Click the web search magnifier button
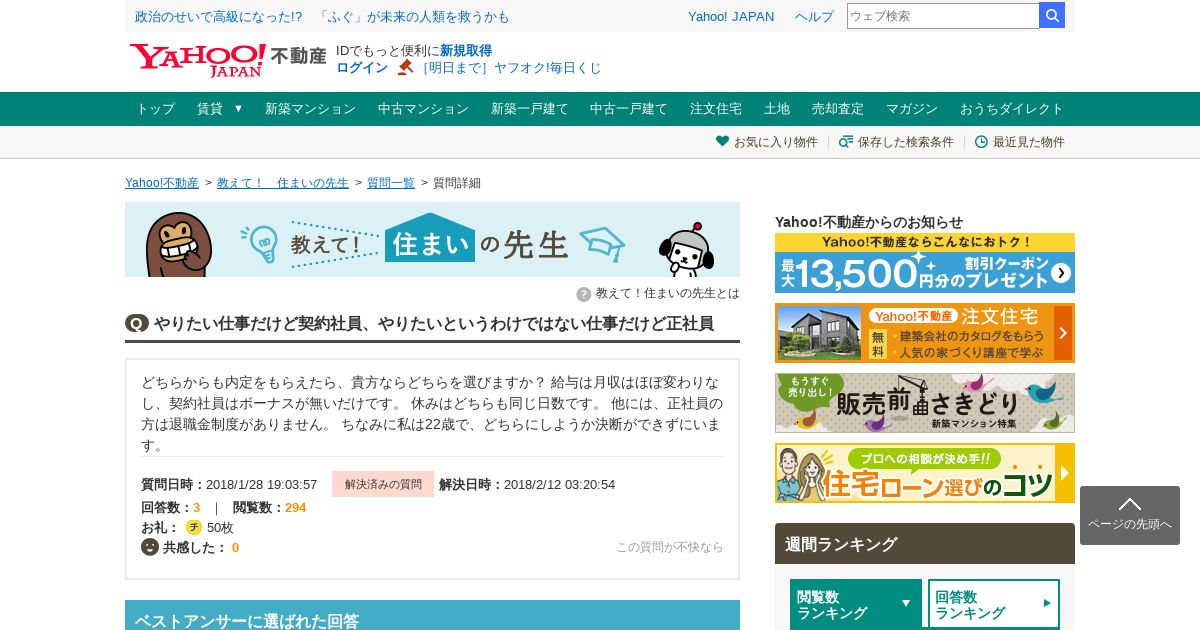1200x630 pixels. tap(1052, 15)
